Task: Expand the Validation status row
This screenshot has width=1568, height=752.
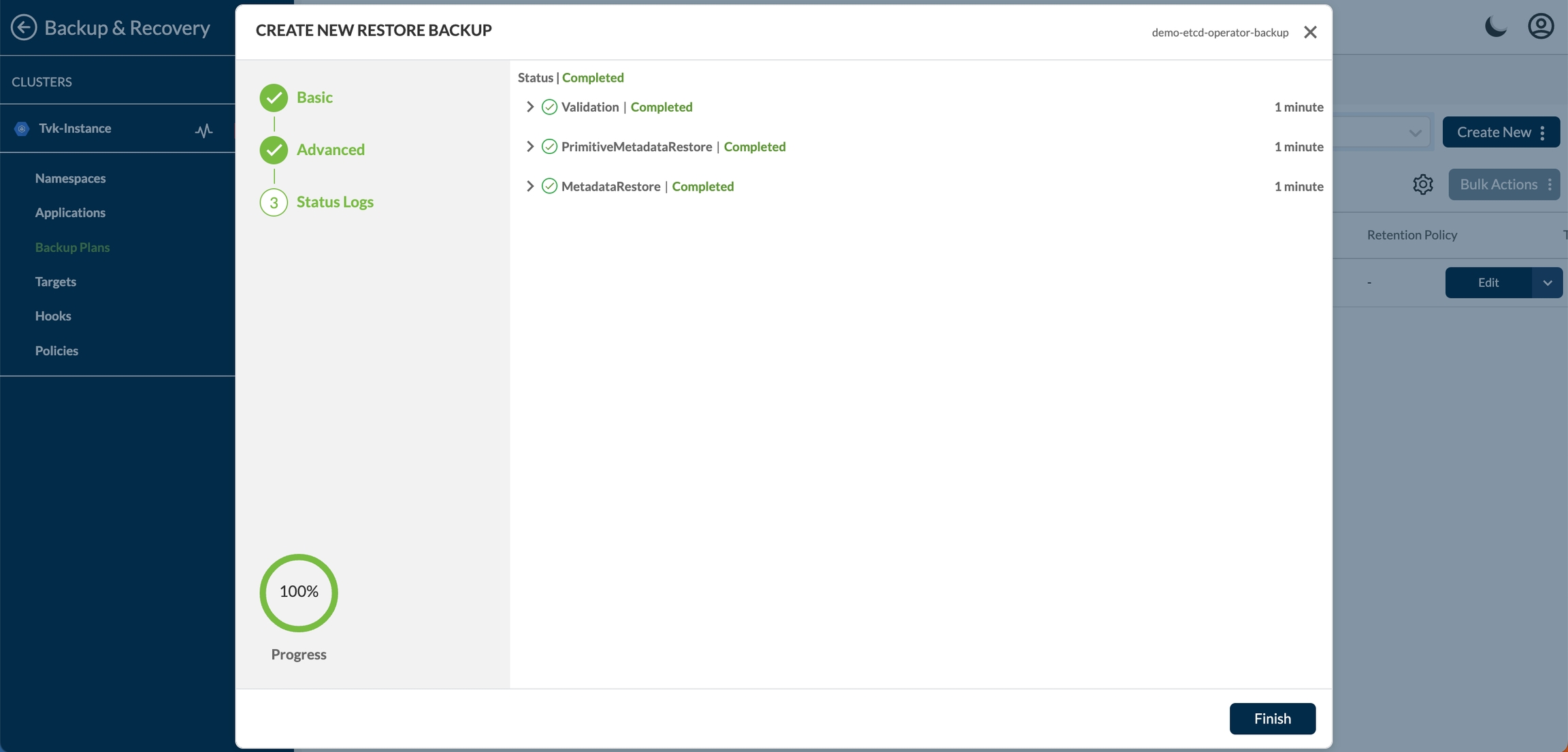Action: coord(530,107)
